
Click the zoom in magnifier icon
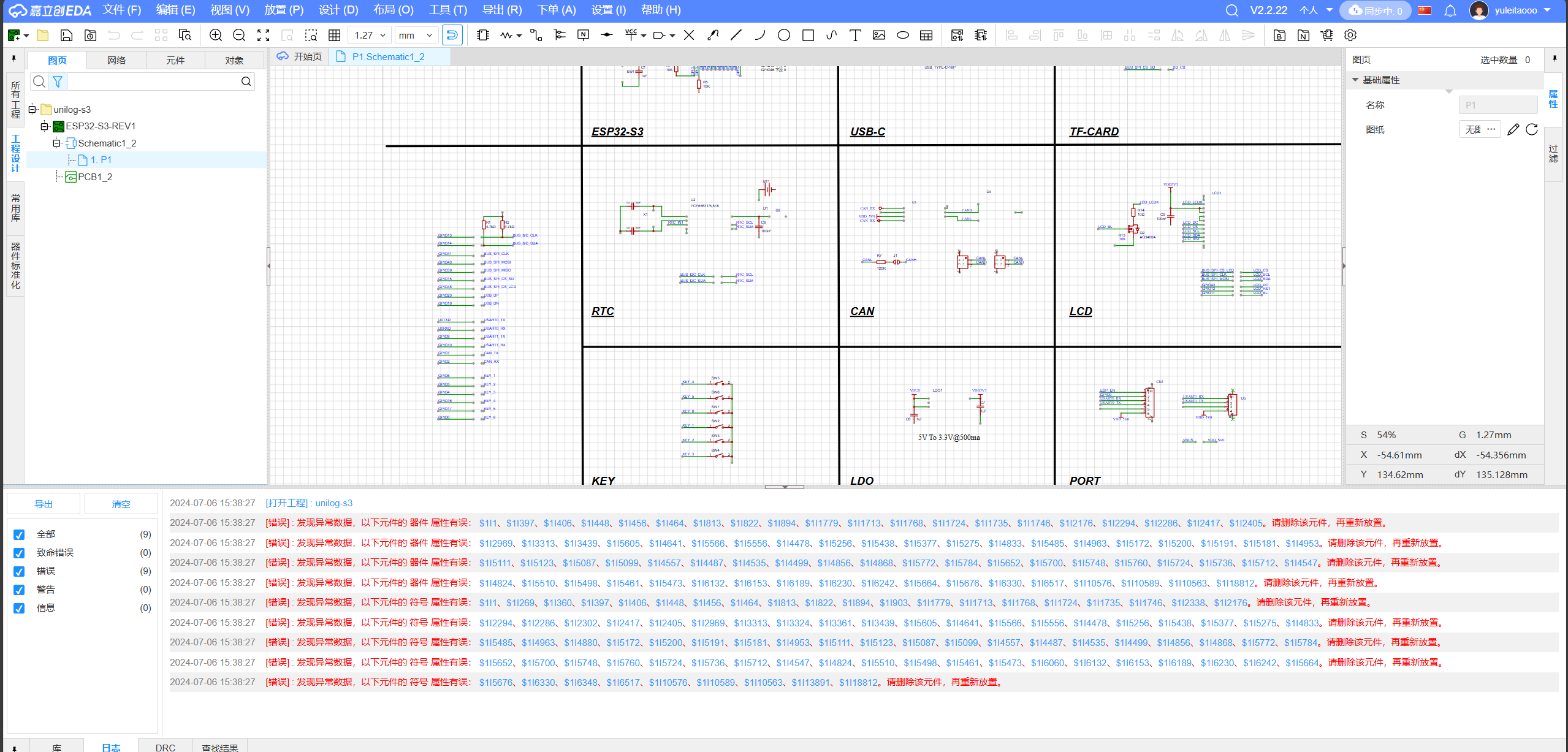click(x=215, y=36)
